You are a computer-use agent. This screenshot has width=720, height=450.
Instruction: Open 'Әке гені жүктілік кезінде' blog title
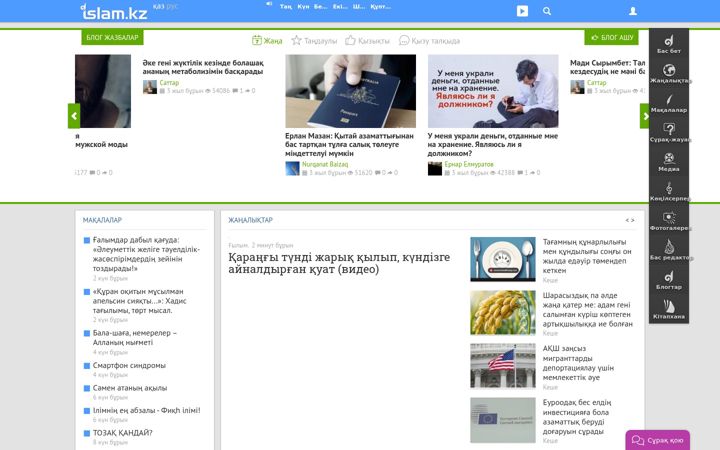(203, 67)
